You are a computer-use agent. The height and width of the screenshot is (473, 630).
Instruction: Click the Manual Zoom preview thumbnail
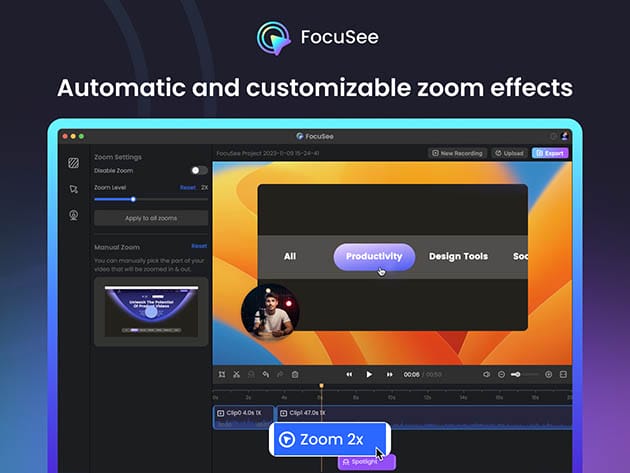(151, 311)
